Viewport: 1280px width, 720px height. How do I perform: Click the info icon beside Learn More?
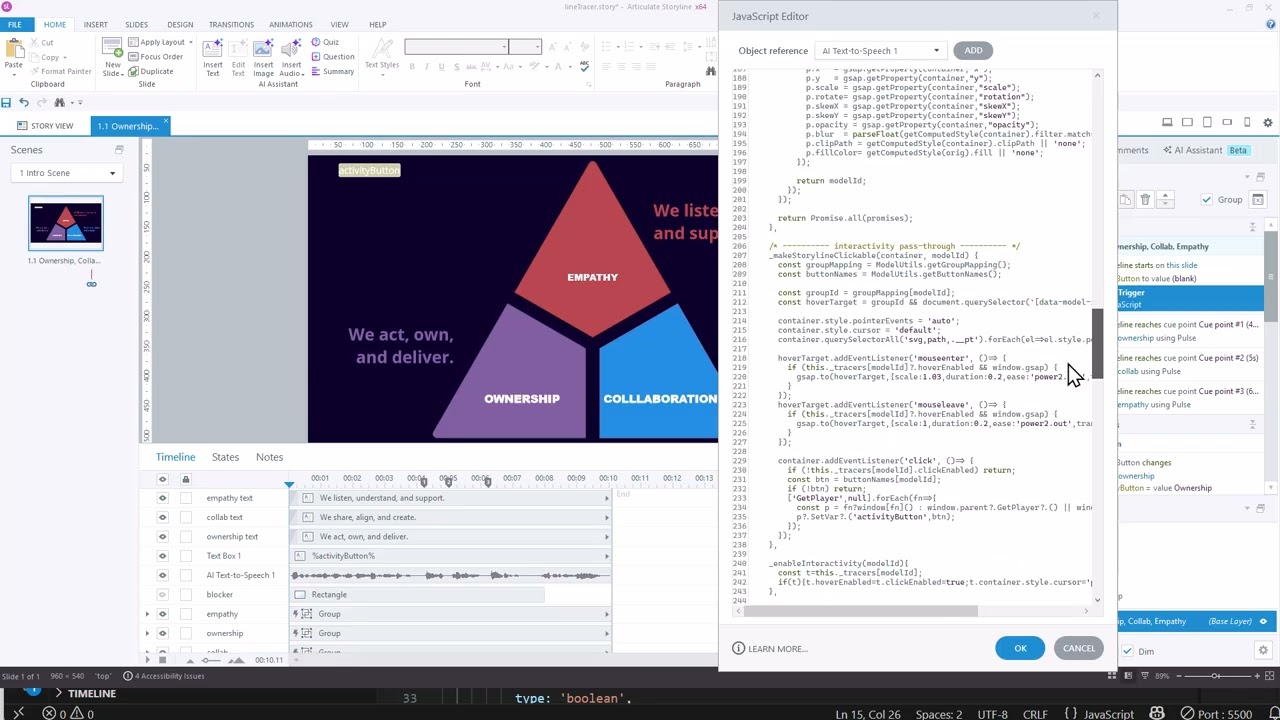coord(738,649)
